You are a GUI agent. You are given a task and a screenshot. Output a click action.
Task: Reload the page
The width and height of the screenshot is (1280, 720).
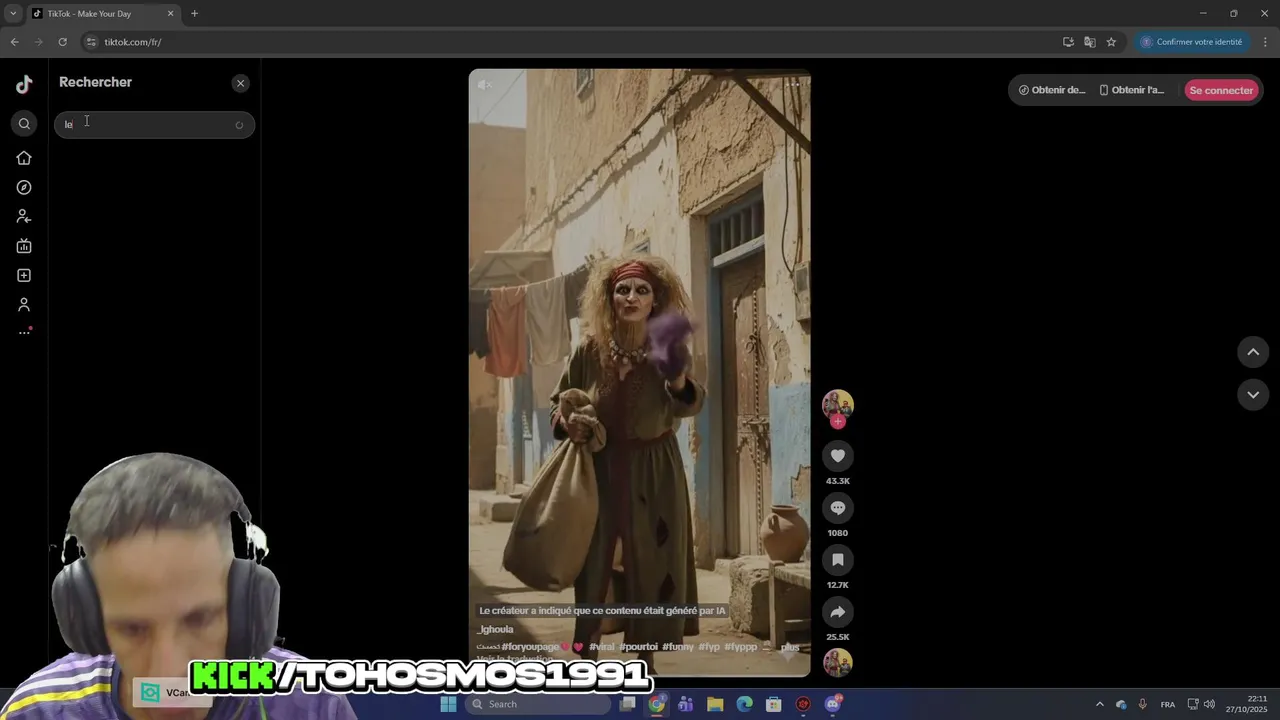pyautogui.click(x=62, y=42)
